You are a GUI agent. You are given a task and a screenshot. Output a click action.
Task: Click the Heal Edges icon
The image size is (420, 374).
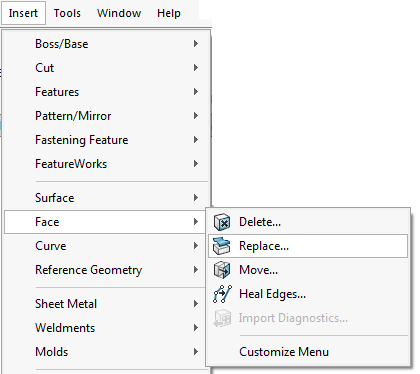click(222, 294)
